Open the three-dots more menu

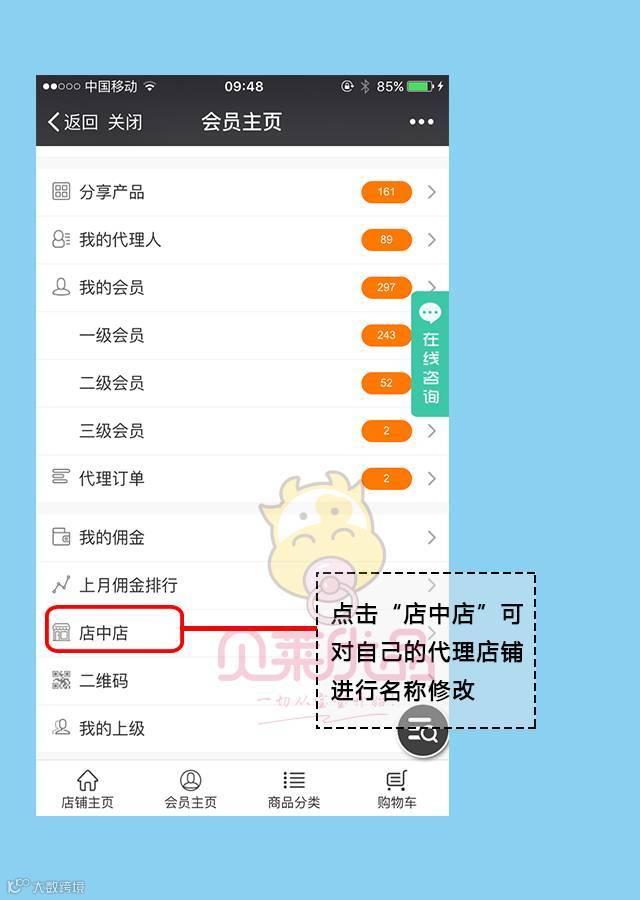pos(421,122)
